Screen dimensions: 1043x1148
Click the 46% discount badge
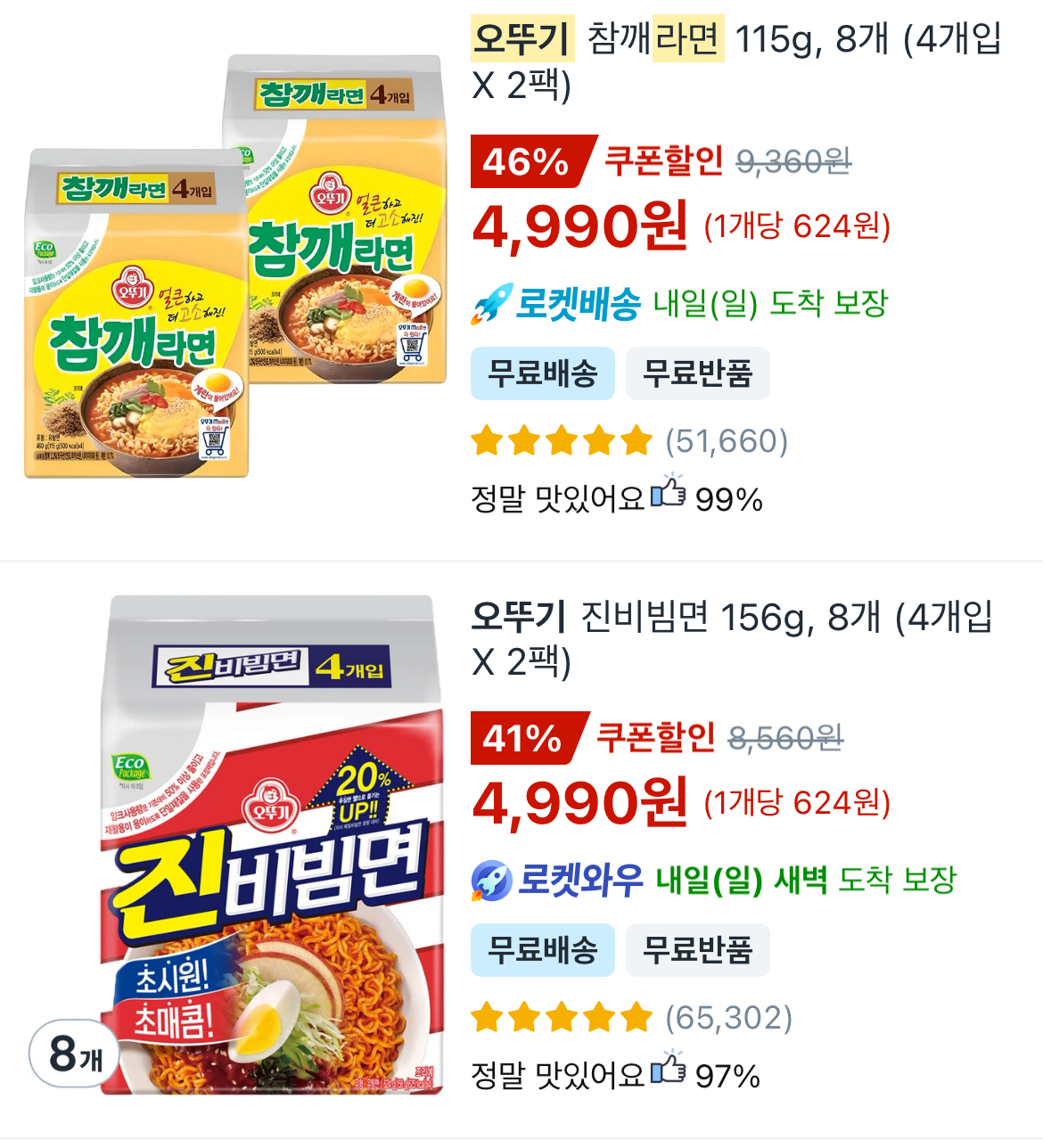point(528,161)
